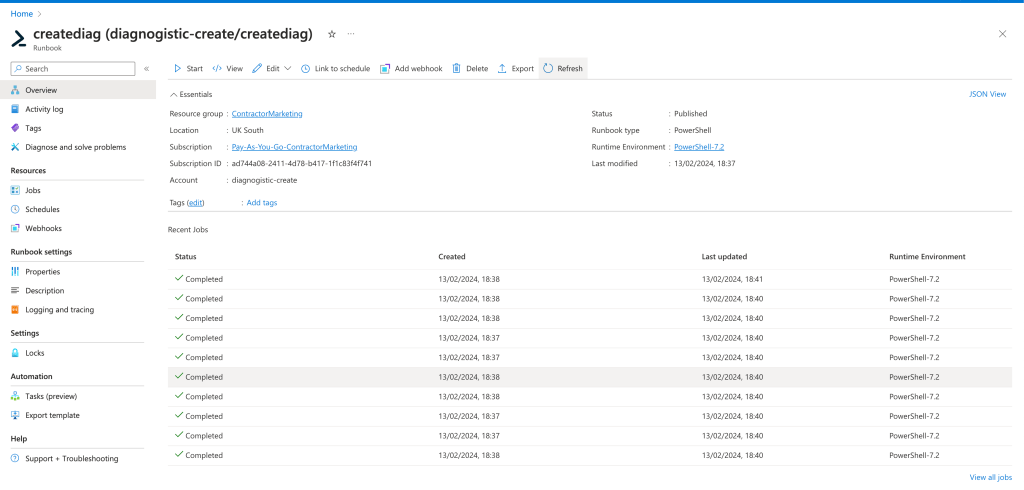The width and height of the screenshot is (1024, 490).
Task: Click Support + Troubleshooting help icon
Action: (16, 459)
